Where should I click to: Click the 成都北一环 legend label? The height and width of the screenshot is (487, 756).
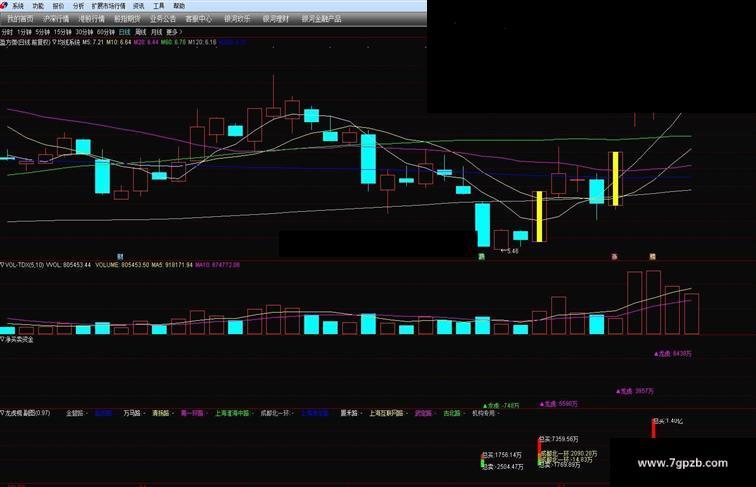(275, 413)
